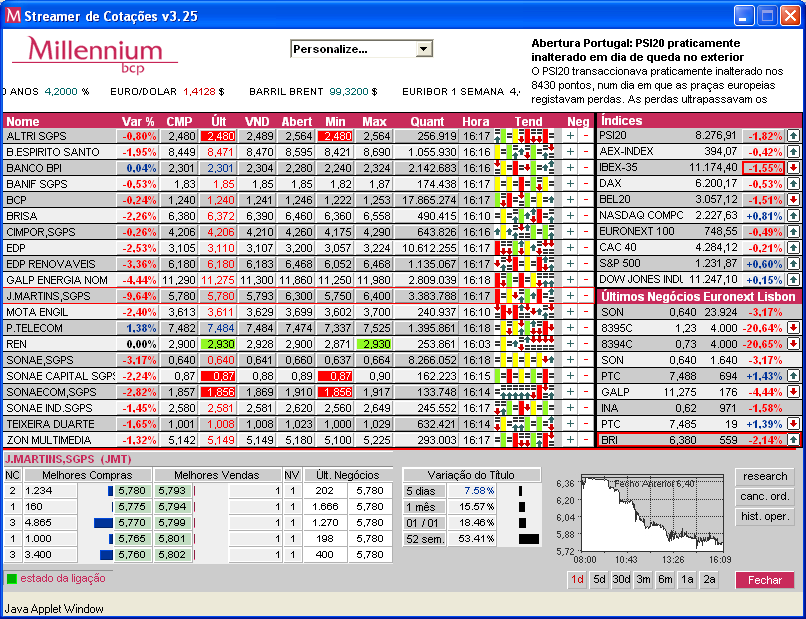806x619 pixels.
Task: Click the plus icon in REN row
Action: [x=570, y=343]
